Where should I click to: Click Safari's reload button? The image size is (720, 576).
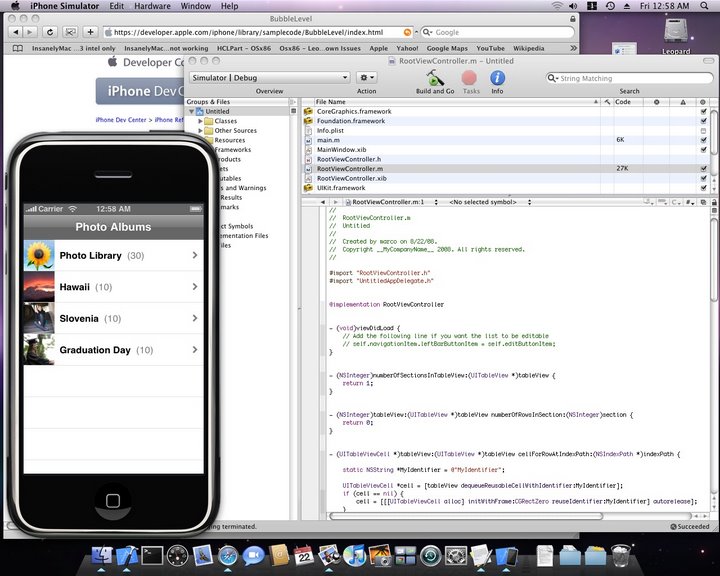coord(50,32)
